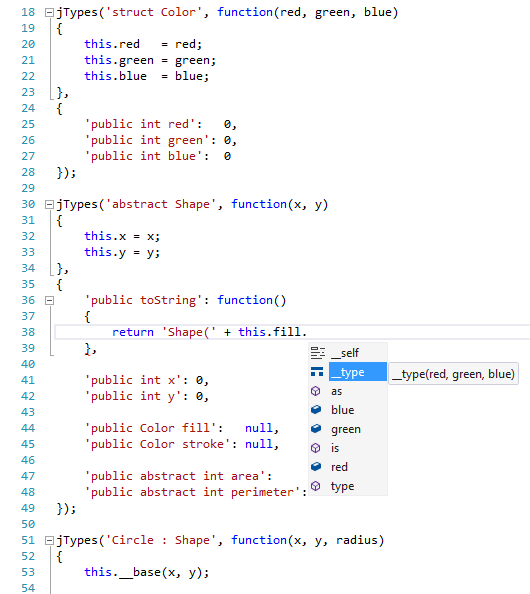The width and height of the screenshot is (530, 594).
Task: Choose 'blue' from the completion list
Action: pos(348,410)
